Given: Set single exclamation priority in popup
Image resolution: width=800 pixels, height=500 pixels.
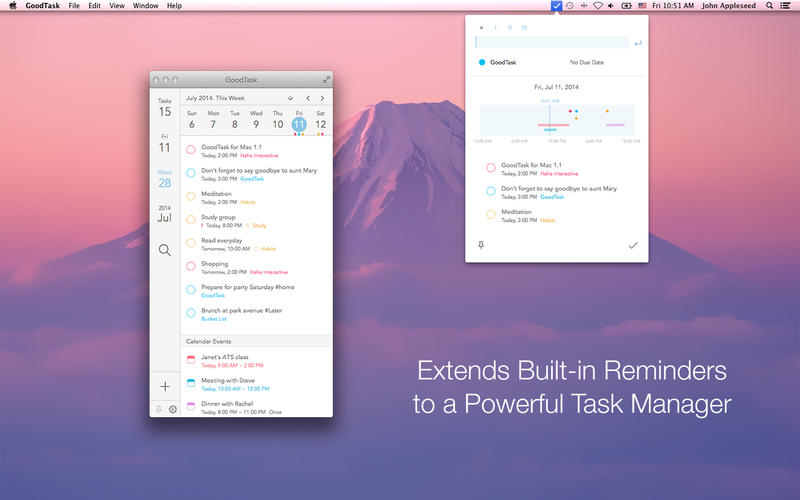Looking at the screenshot, I should (495, 28).
